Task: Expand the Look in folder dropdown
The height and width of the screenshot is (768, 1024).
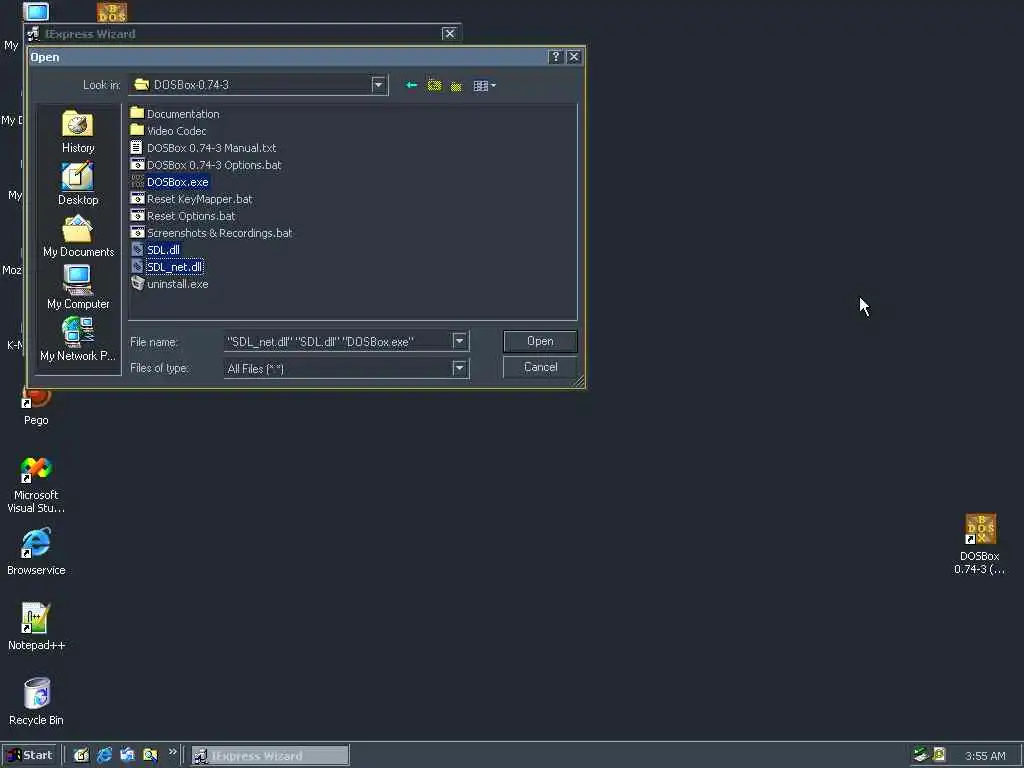Action: pos(378,85)
